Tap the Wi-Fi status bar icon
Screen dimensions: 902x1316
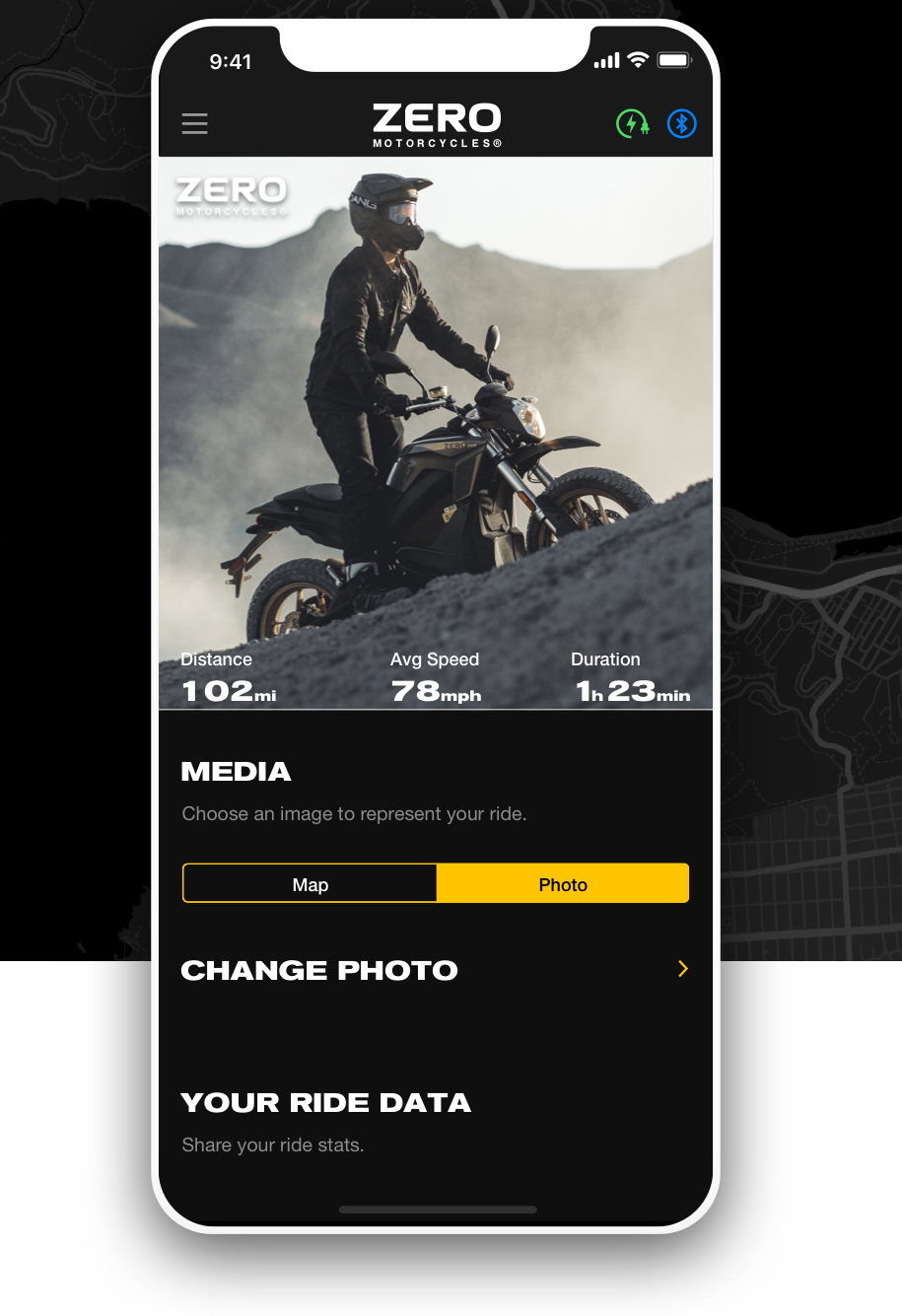(638, 60)
